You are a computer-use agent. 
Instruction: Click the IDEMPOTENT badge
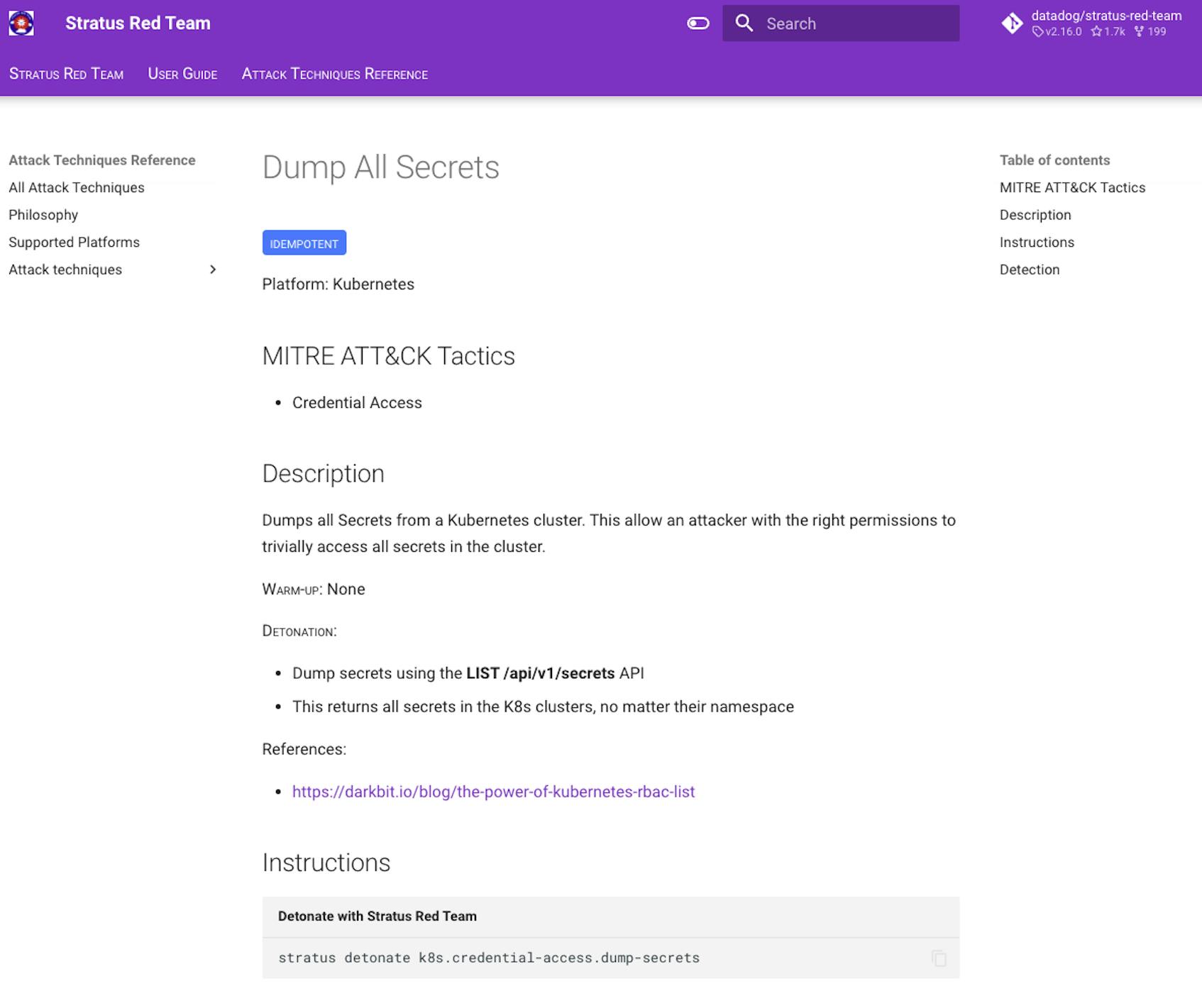[x=304, y=243]
